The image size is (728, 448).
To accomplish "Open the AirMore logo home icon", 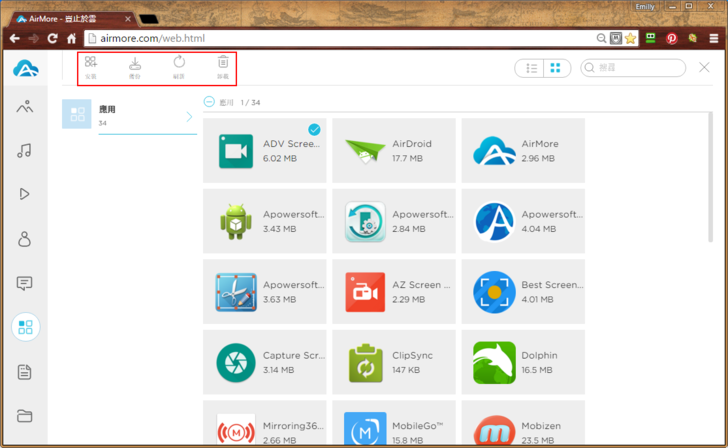I will coord(26,69).
